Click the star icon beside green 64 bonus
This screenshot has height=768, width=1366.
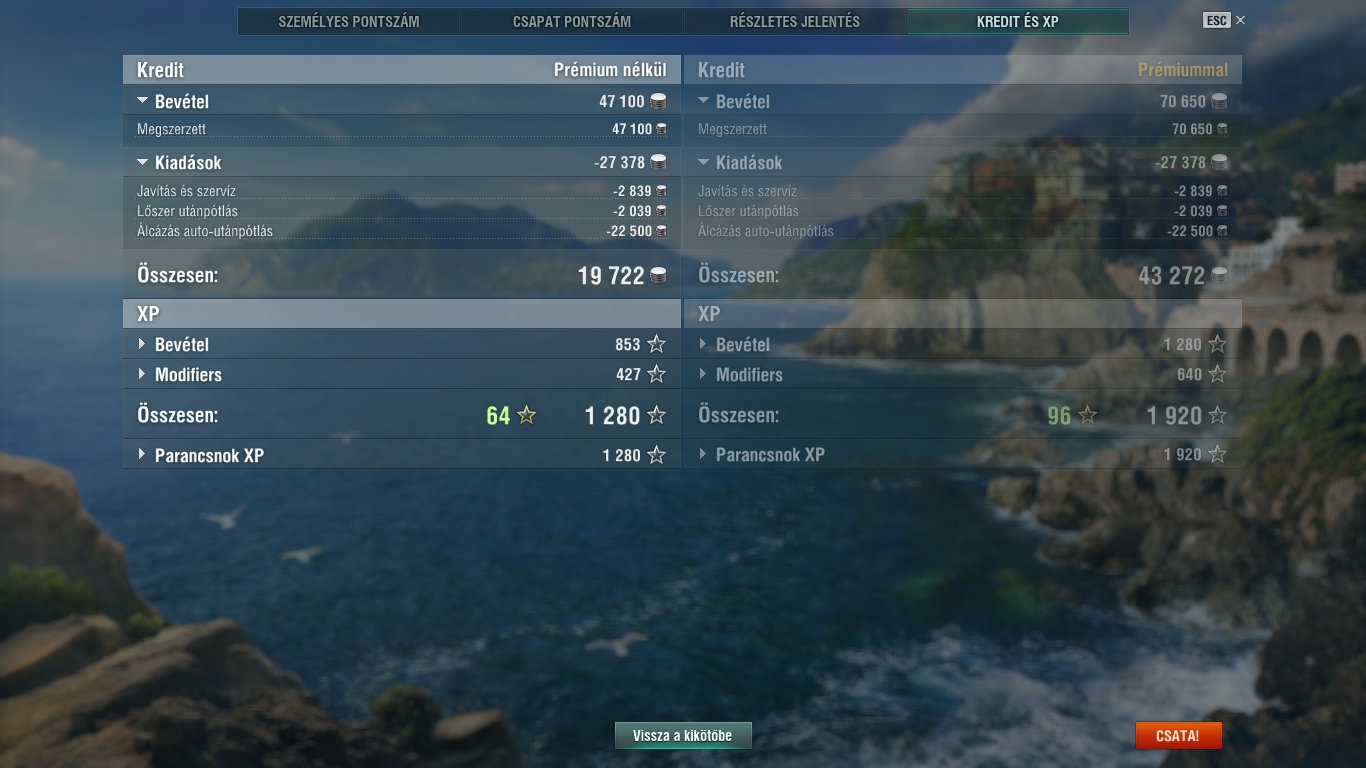point(526,415)
